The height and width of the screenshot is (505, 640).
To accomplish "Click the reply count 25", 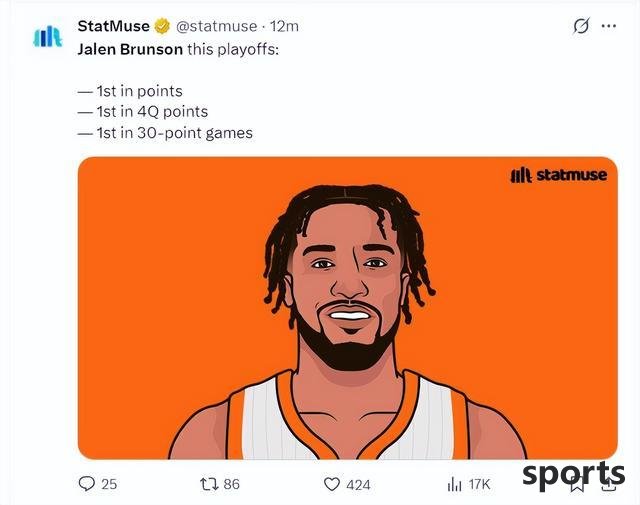I will coord(109,484).
